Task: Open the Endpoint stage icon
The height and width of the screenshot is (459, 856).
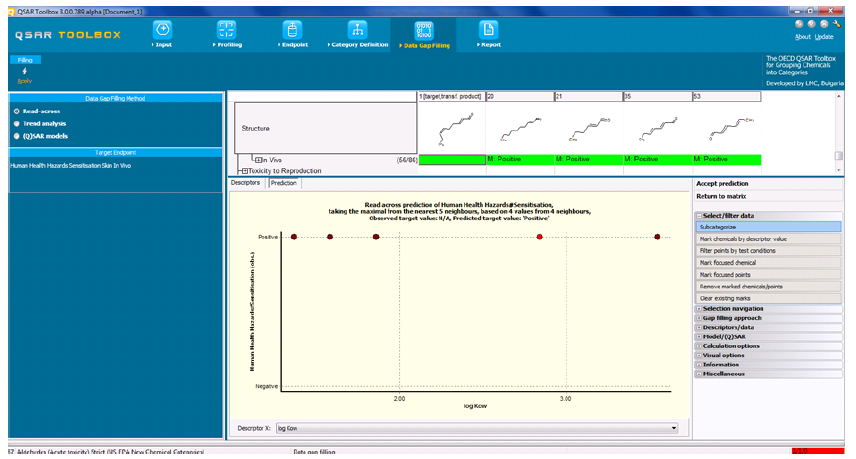Action: point(292,29)
